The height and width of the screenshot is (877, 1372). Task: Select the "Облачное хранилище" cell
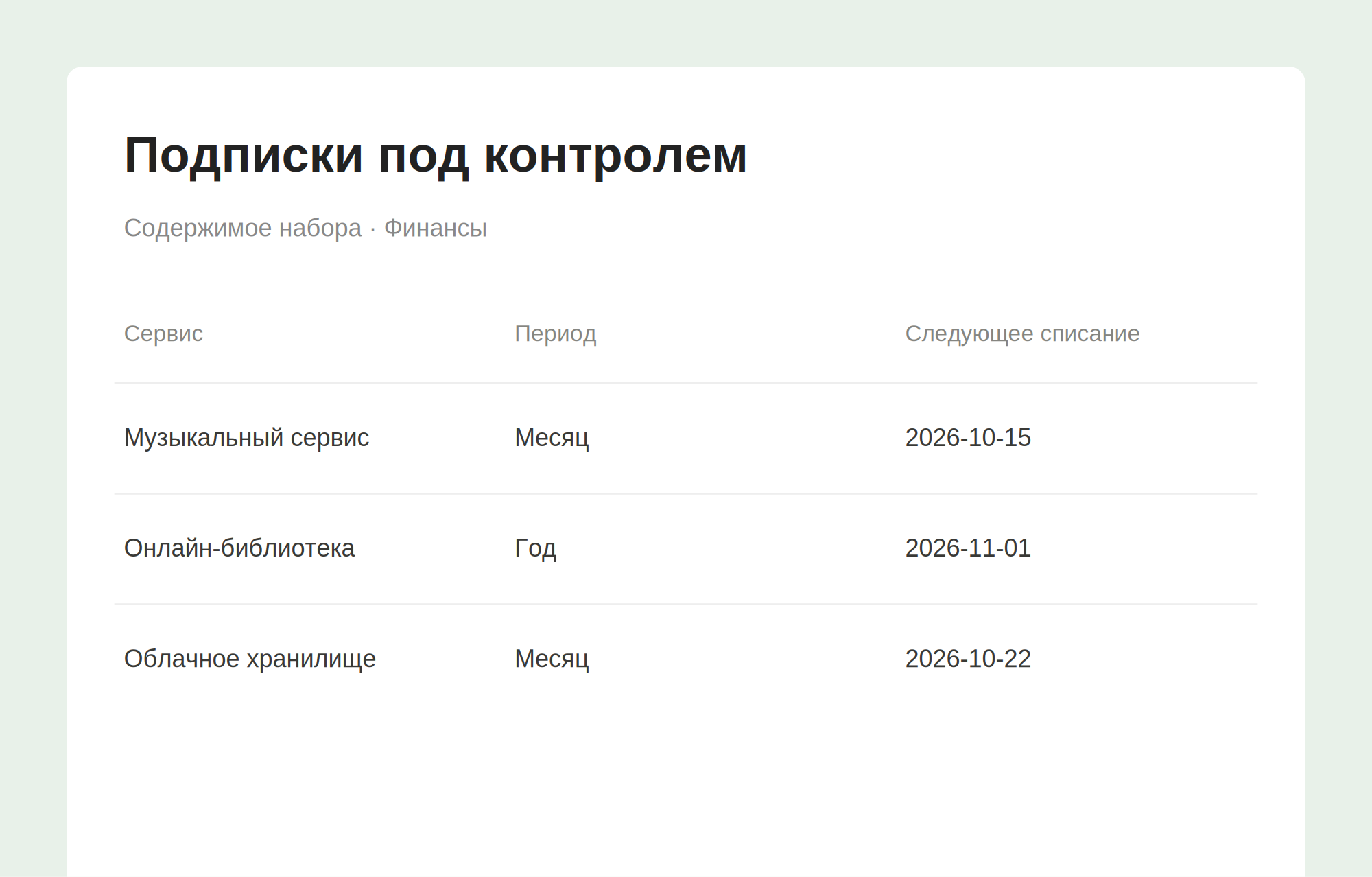250,659
